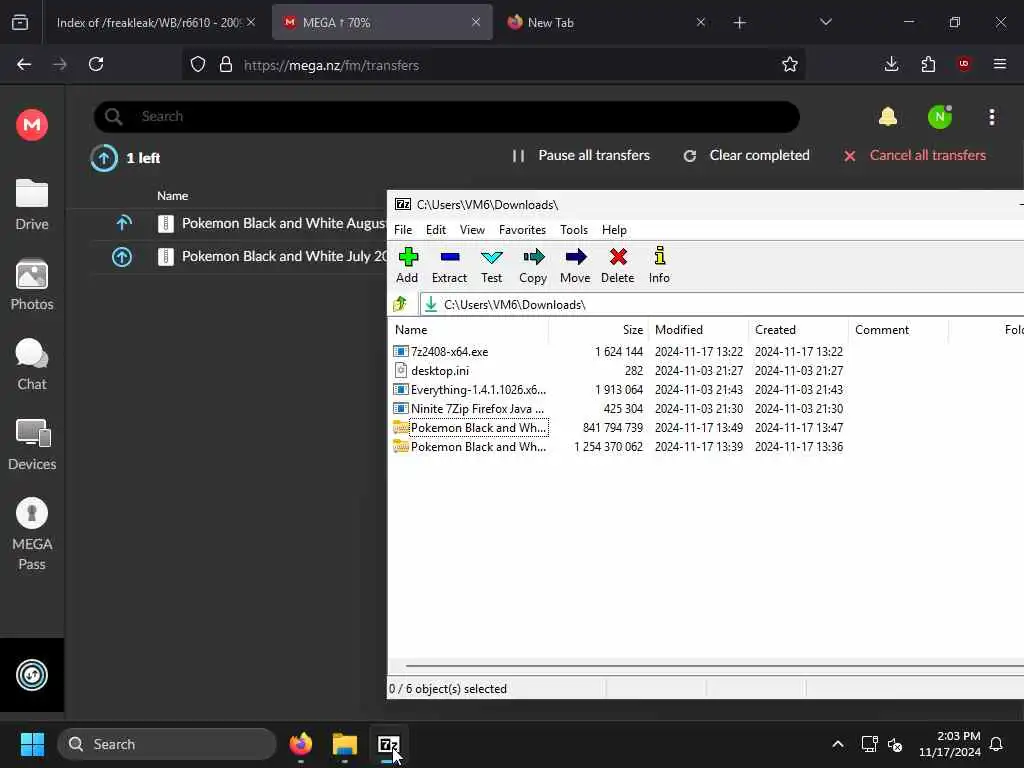The height and width of the screenshot is (768, 1024).
Task: Go up one folder level in 7-Zip
Action: click(x=400, y=304)
